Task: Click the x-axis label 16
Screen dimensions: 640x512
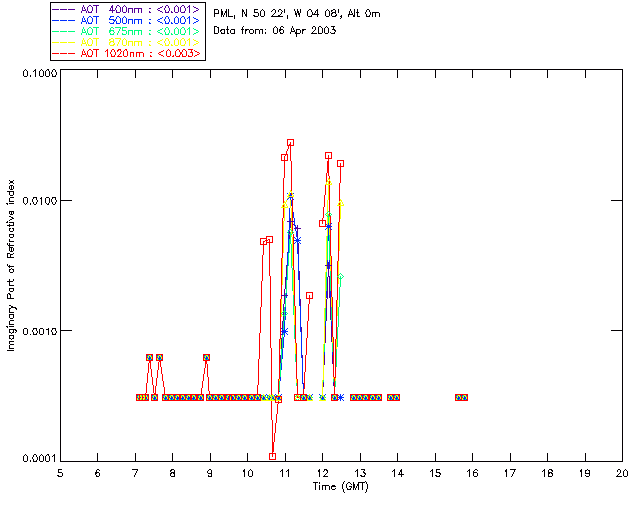Action: point(472,473)
